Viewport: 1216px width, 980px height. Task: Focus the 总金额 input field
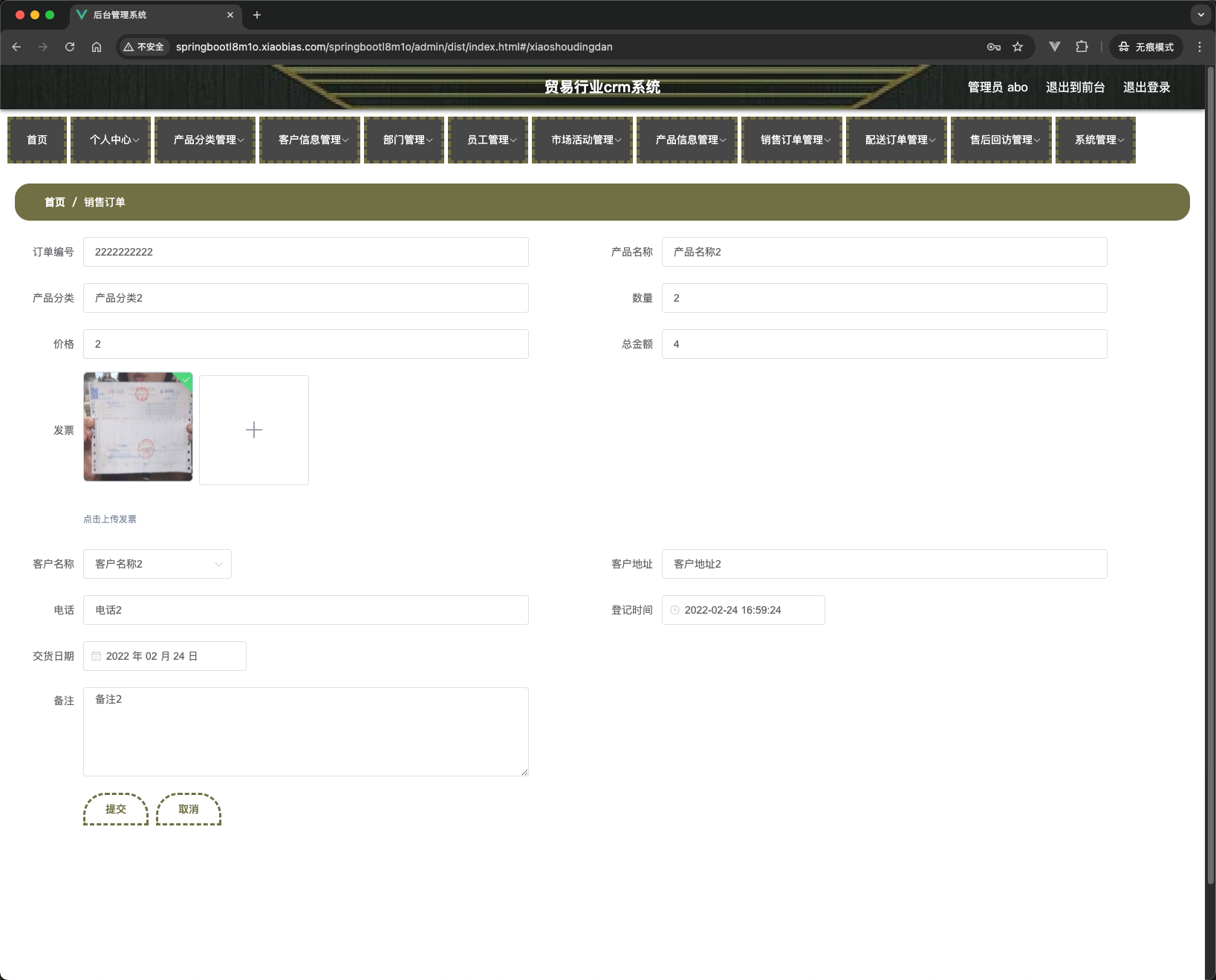click(885, 344)
